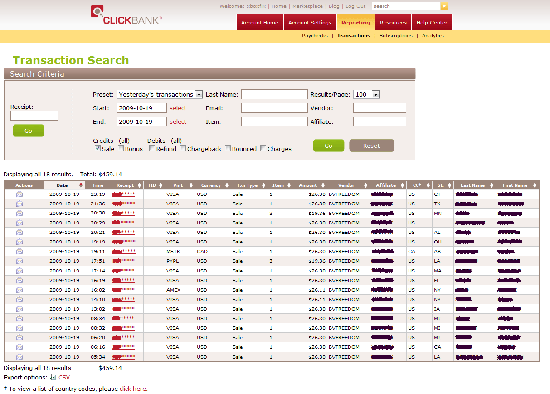Focus the Email input field
The width and height of the screenshot is (550, 394).
coord(274,108)
